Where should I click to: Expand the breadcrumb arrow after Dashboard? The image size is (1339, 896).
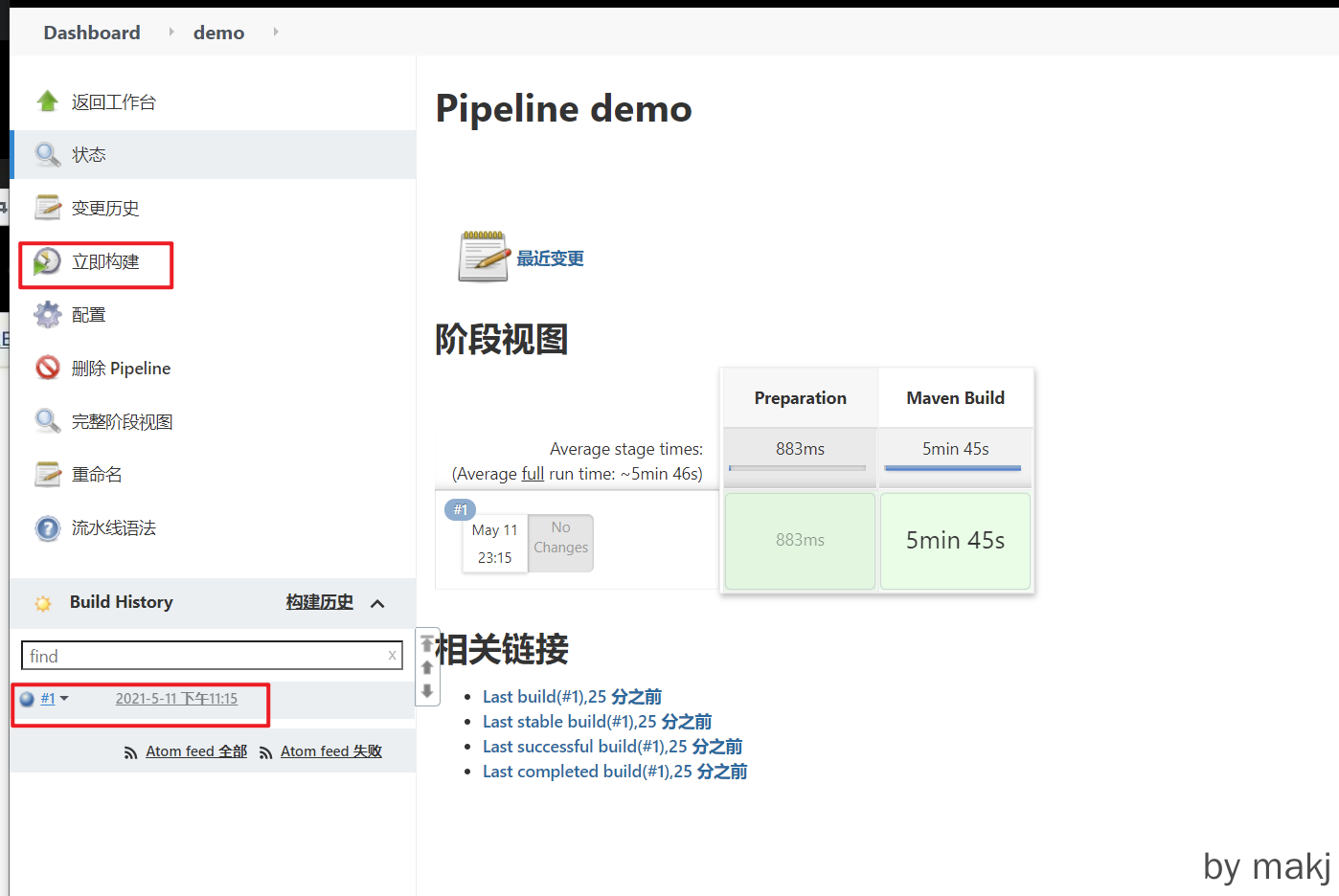click(171, 32)
